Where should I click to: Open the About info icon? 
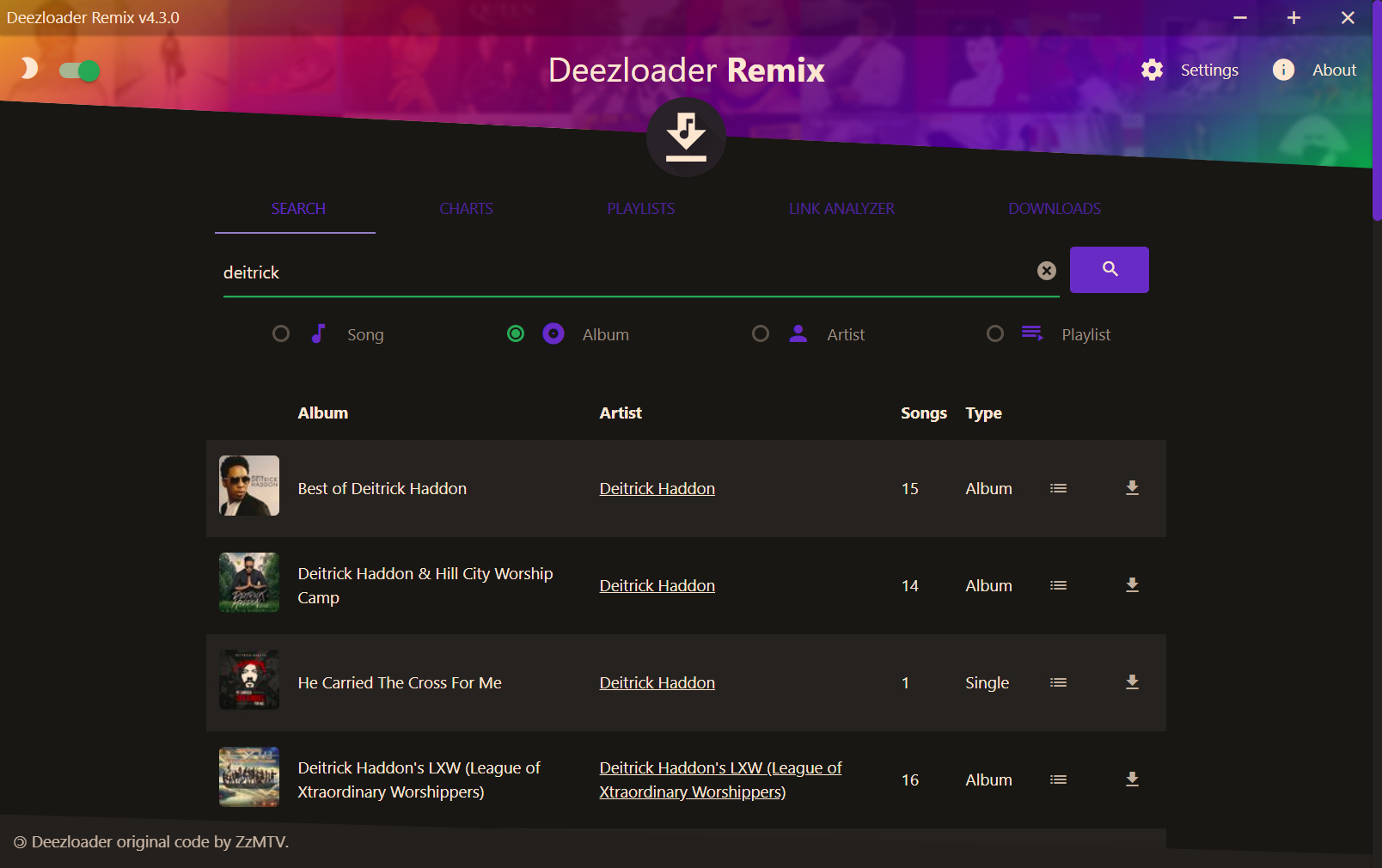click(1283, 70)
